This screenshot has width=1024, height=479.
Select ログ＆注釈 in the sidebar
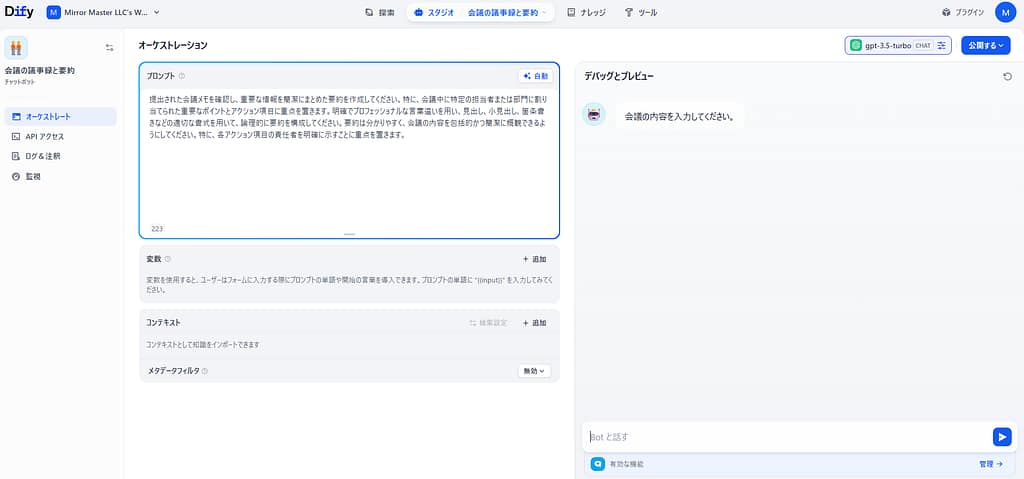[x=43, y=156]
